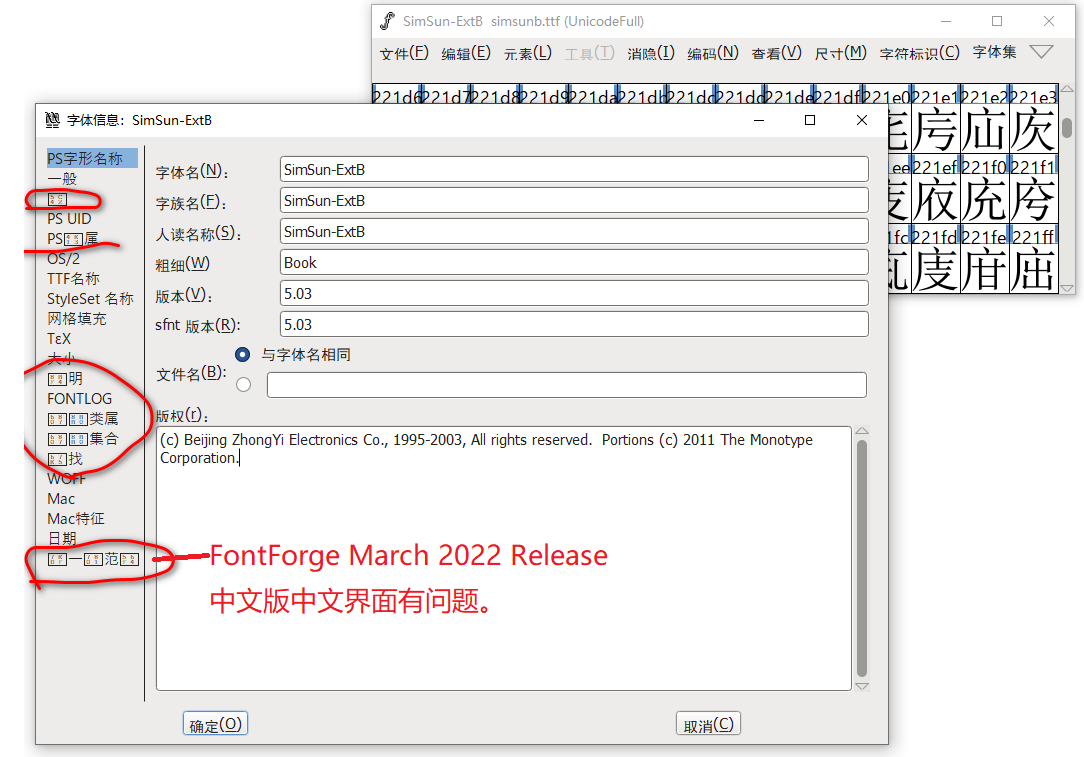Click the 字体信息 dialog title bar icon
Viewport: 1084px width, 757px height.
(51, 120)
